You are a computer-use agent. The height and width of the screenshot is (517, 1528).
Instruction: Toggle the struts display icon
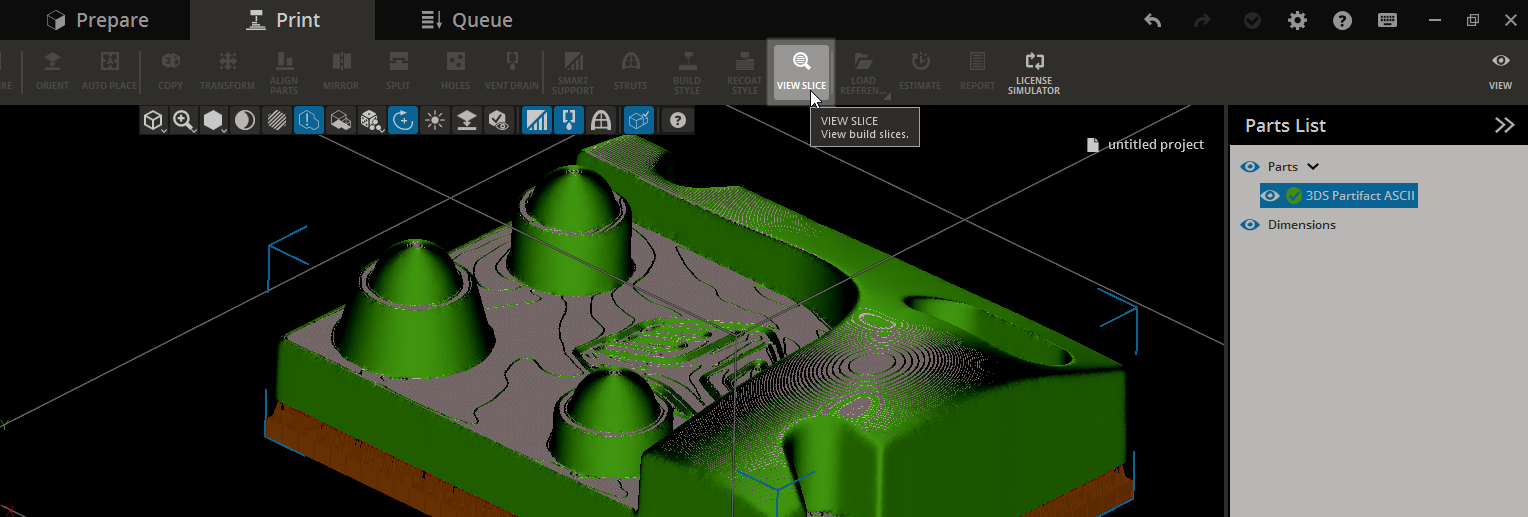pos(600,121)
